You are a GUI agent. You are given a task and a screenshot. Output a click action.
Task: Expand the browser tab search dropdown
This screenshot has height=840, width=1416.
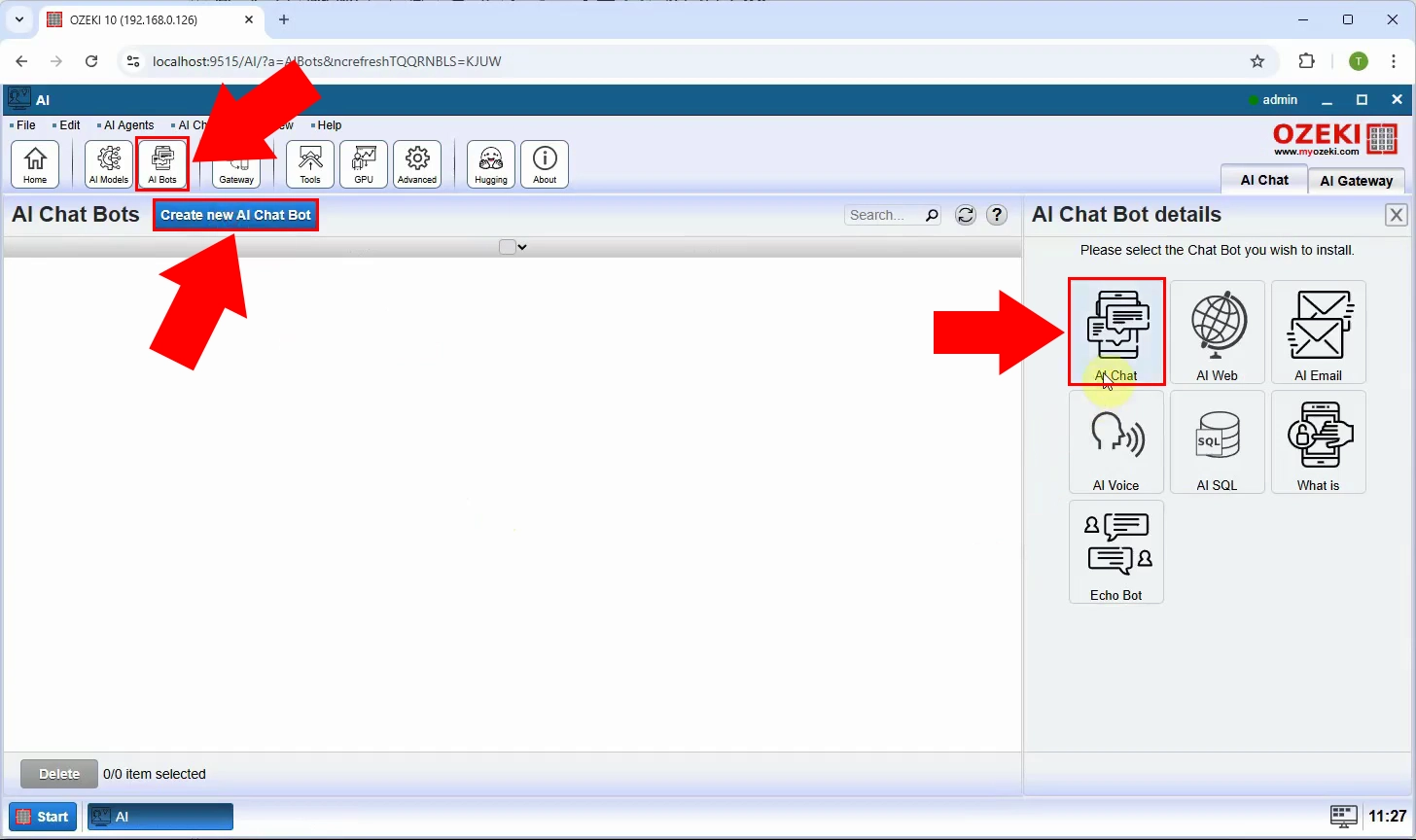pyautogui.click(x=18, y=19)
